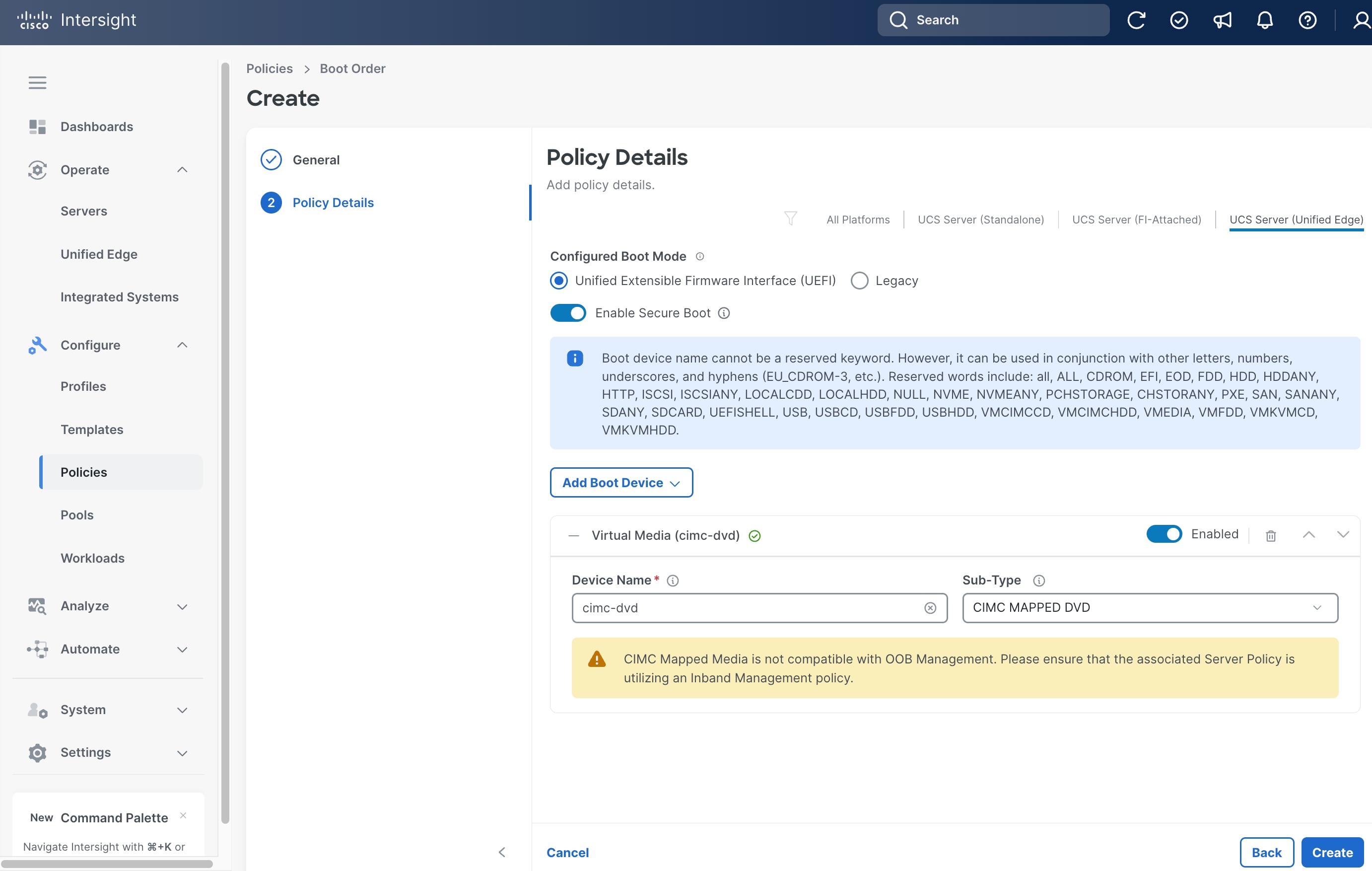Click the Settings gear icon
1372x871 pixels.
point(38,752)
